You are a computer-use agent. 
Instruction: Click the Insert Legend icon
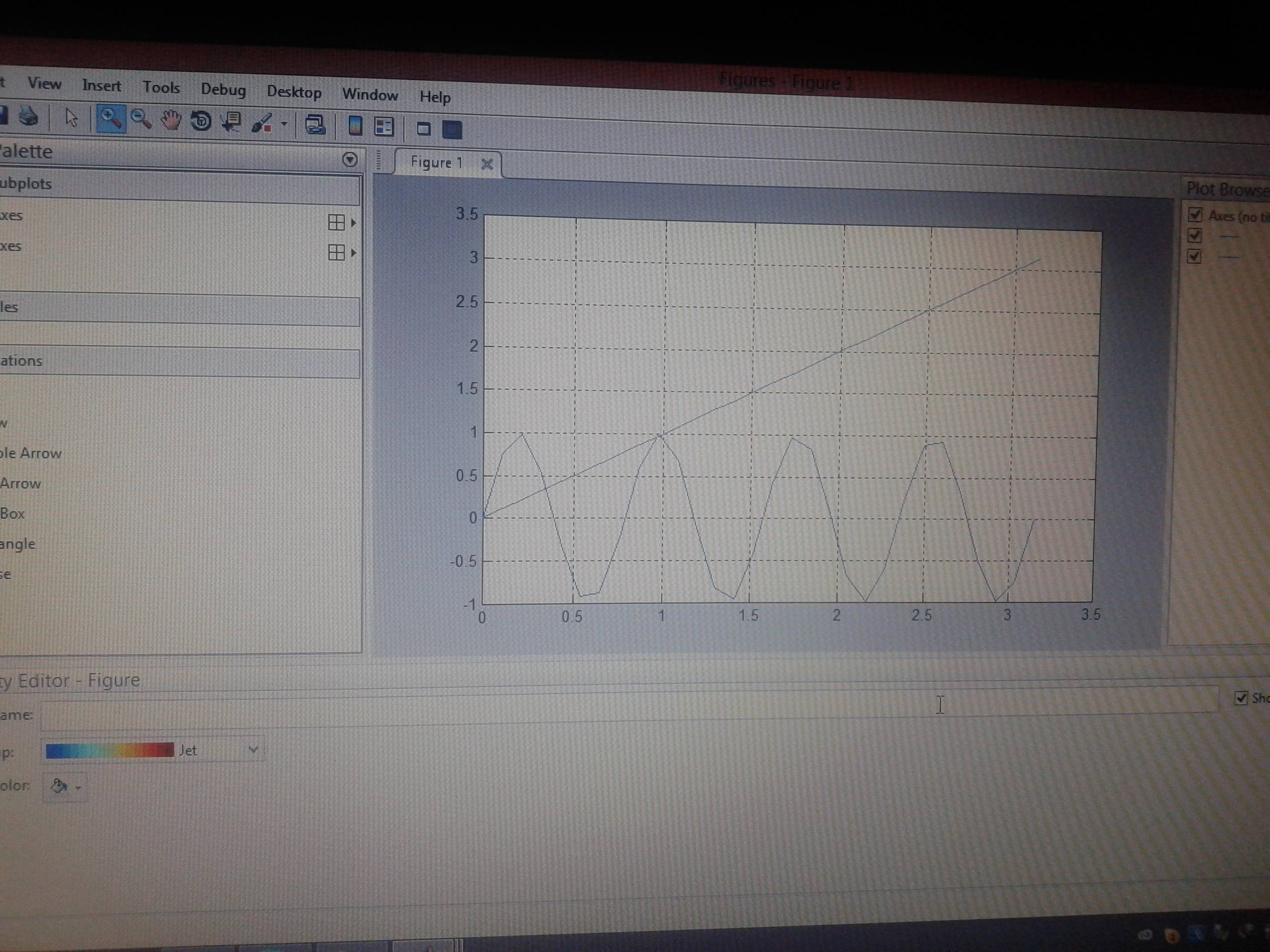[383, 127]
